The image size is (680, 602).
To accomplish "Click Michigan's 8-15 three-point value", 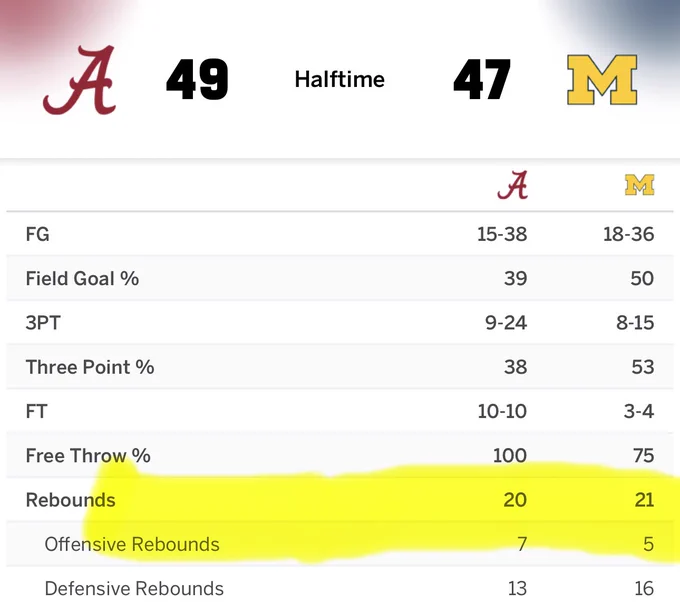I will click(x=635, y=323).
